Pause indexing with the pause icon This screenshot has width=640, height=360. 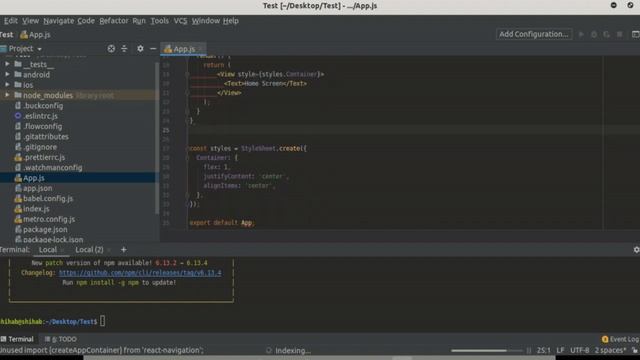pos(529,351)
